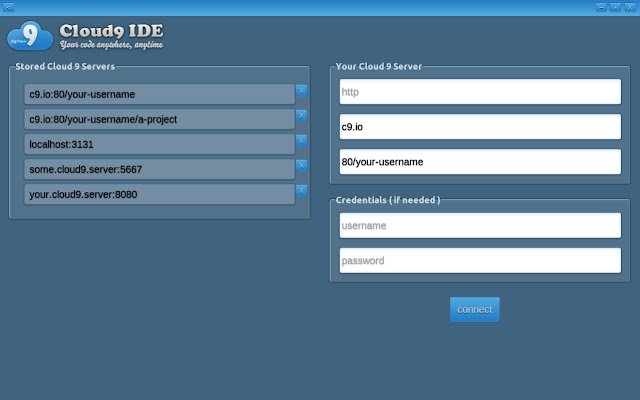Focus the username credentials field
640x400 pixels.
point(480,225)
